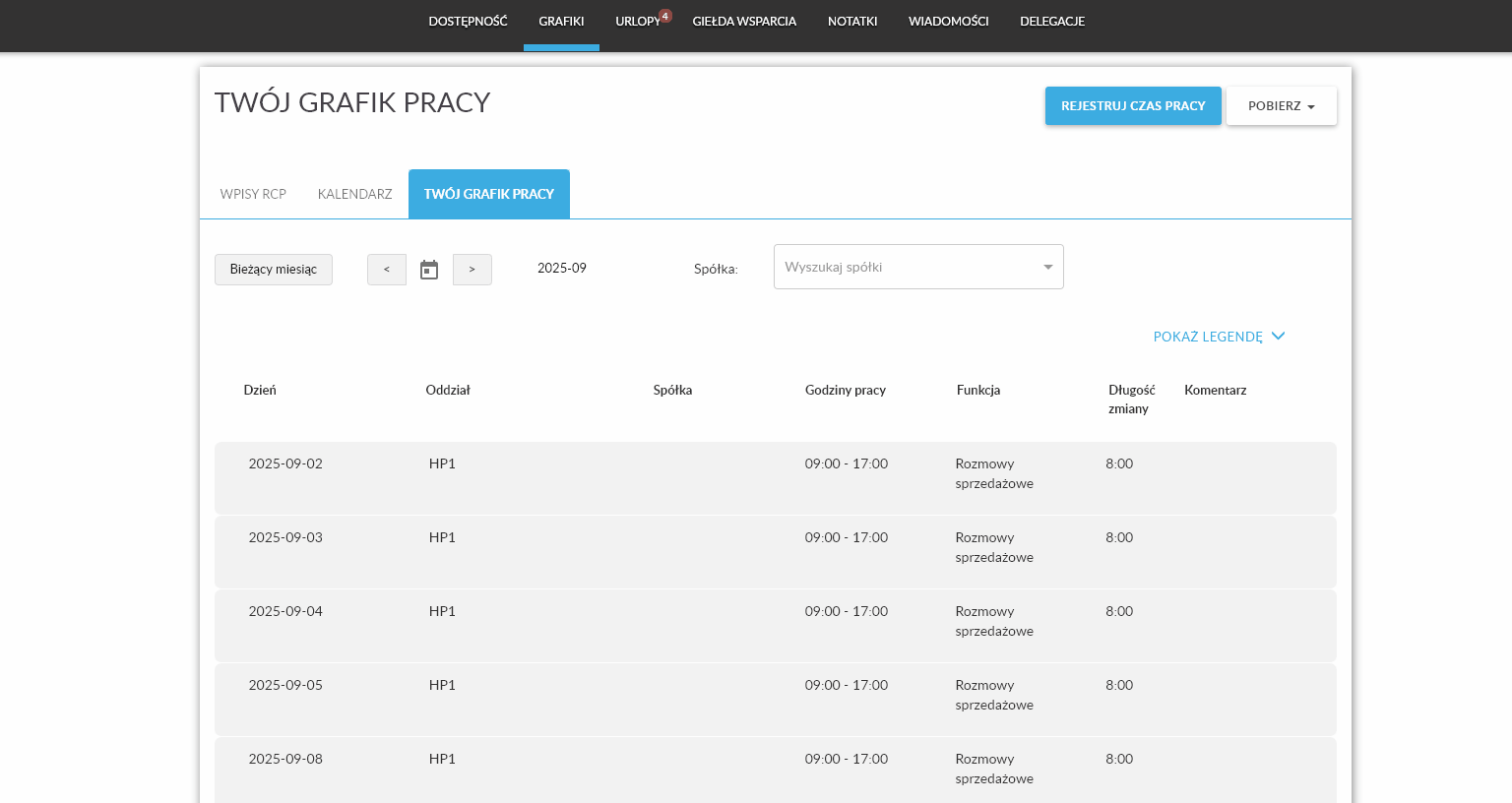Viewport: 1512px width, 803px height.
Task: Open the Giełda wsparcia menu item
Action: (x=744, y=22)
